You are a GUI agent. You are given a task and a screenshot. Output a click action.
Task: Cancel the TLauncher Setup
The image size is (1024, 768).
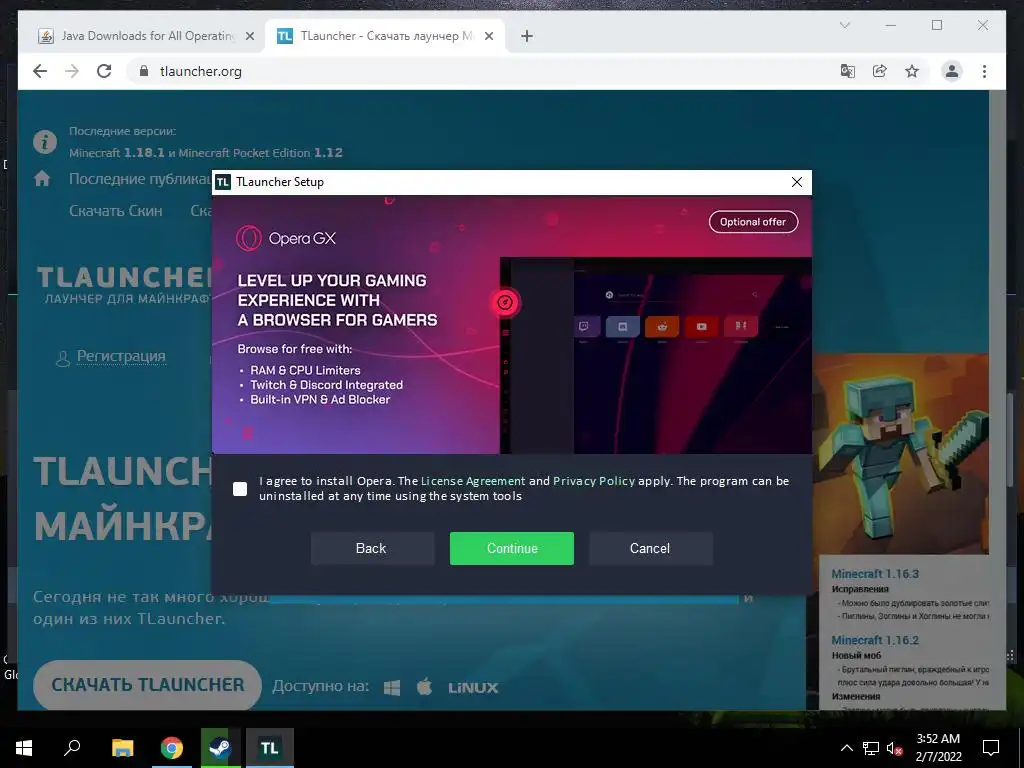point(650,548)
